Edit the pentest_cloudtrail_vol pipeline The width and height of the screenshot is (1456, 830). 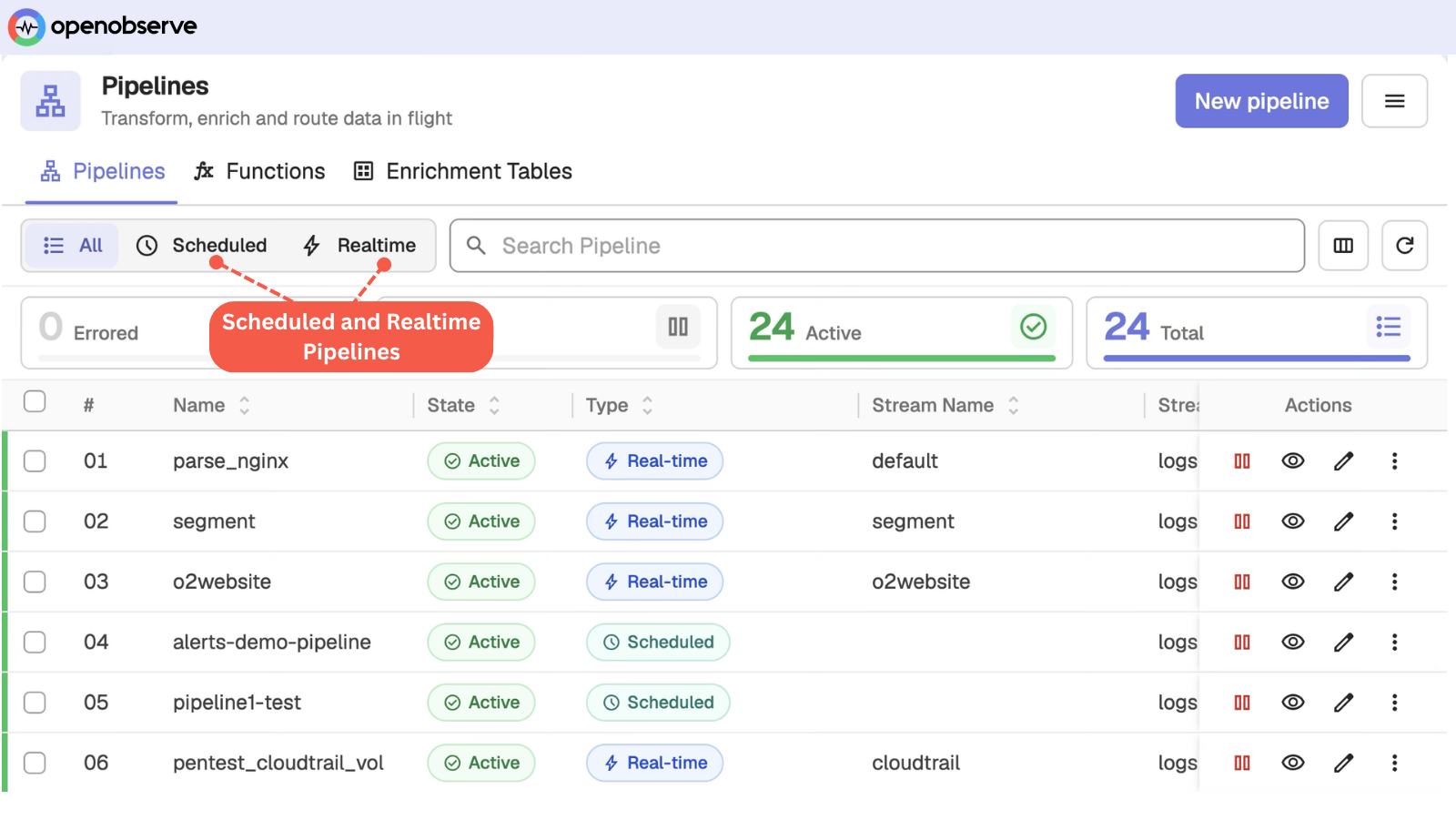pos(1343,763)
